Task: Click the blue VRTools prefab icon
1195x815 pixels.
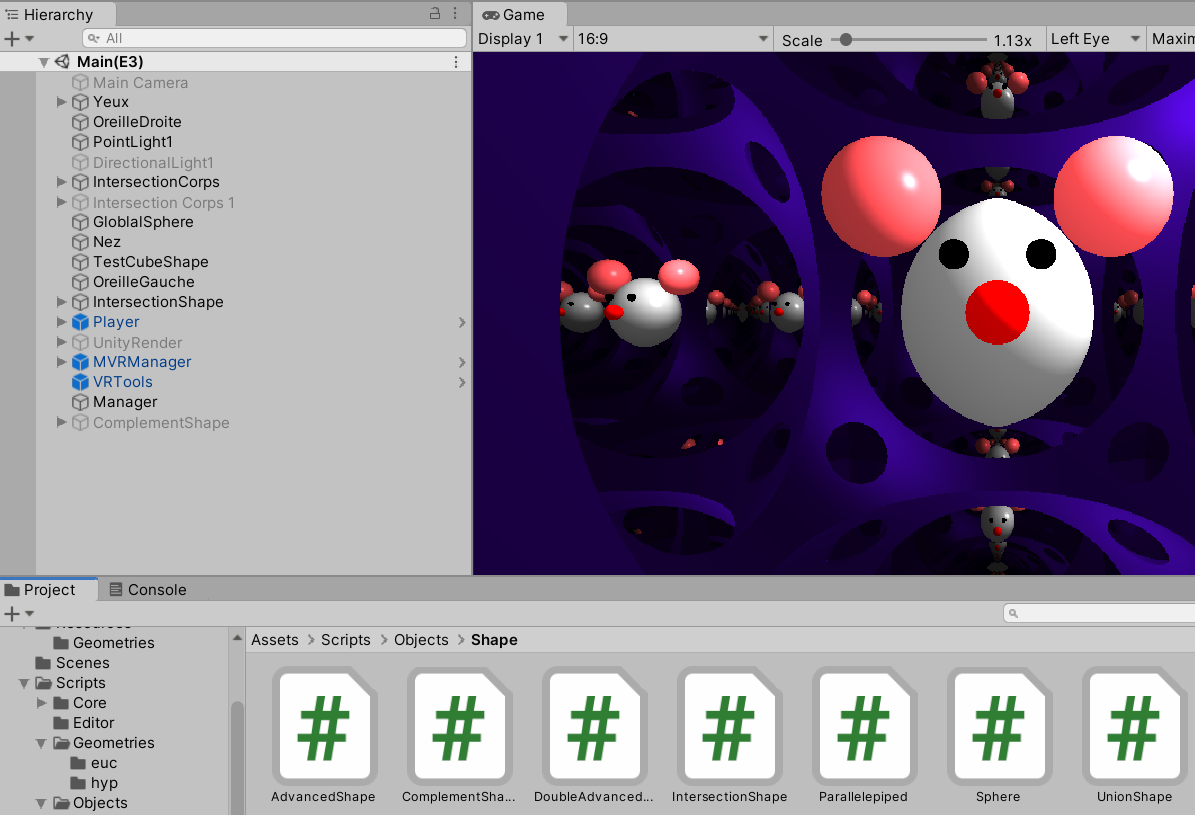Action: [x=80, y=382]
